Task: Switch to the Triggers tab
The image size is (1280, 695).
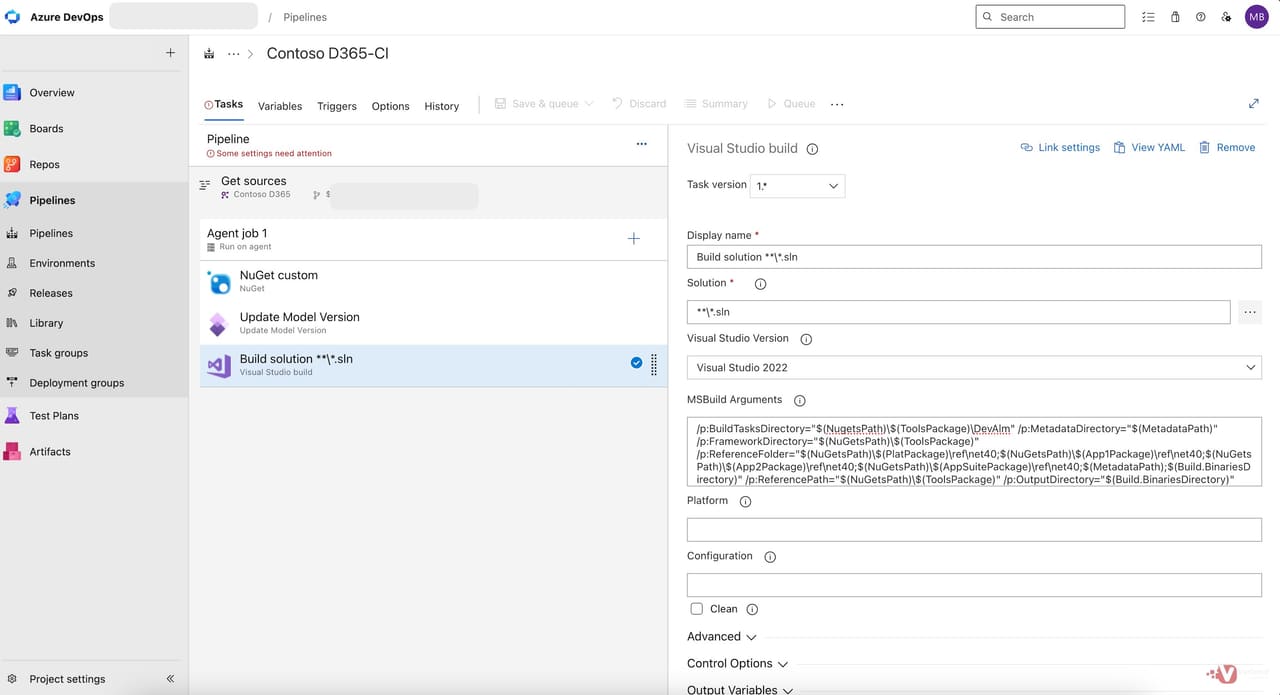Action: coord(337,106)
